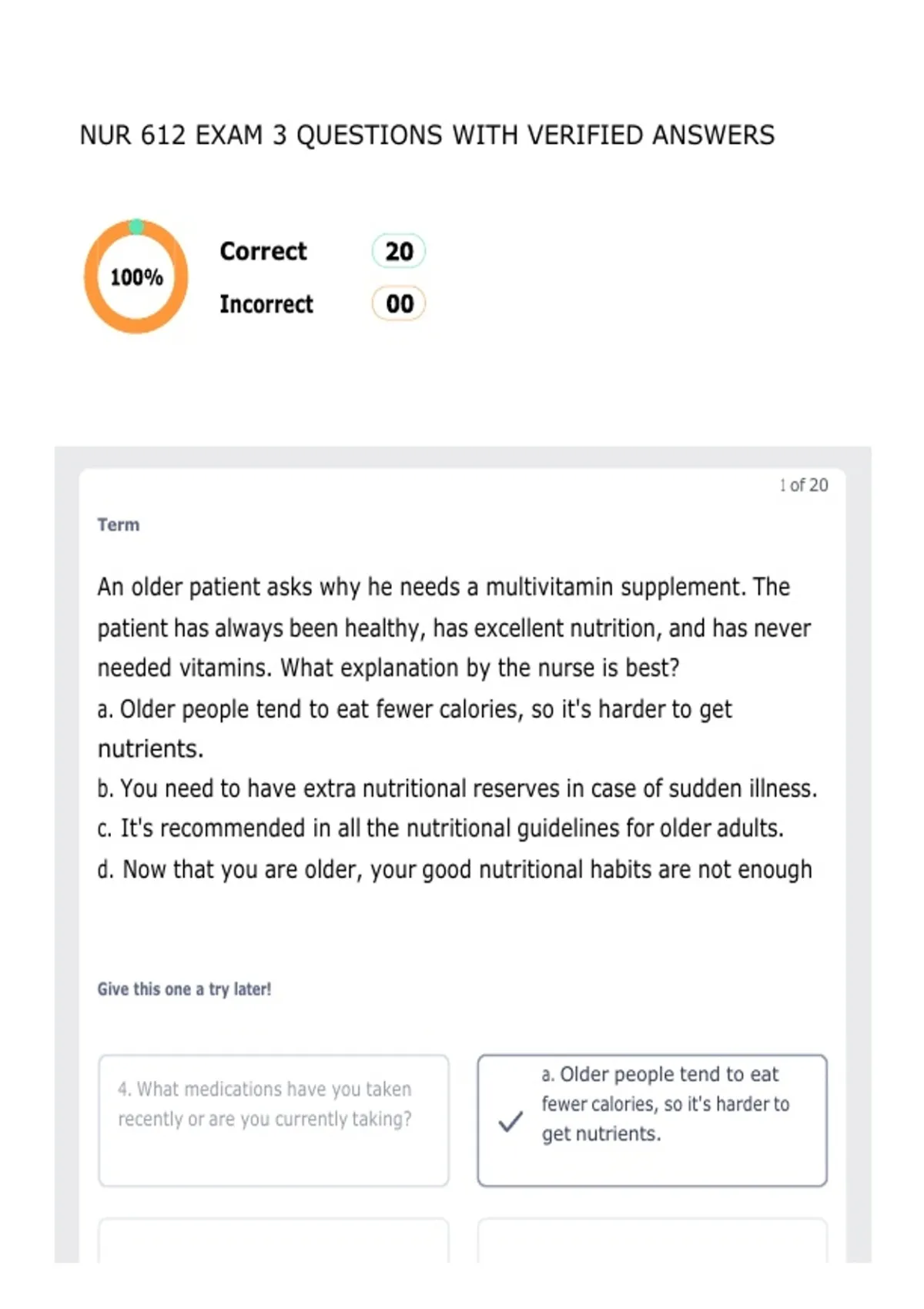Select the partially visible bottom-left answer card
Screen dimensions: 924x1309
pyautogui.click(x=273, y=1240)
